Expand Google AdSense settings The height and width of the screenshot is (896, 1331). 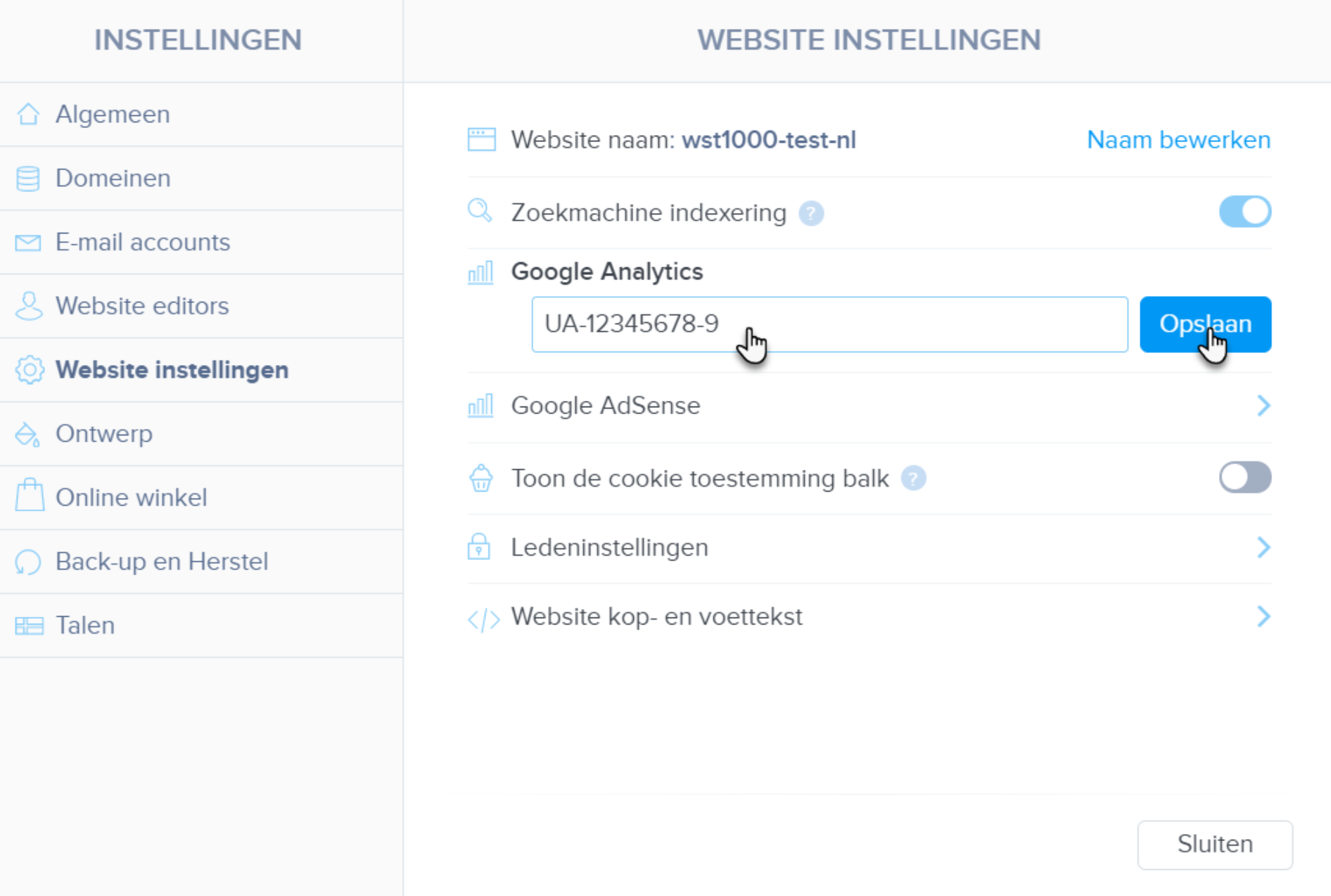pos(1264,406)
